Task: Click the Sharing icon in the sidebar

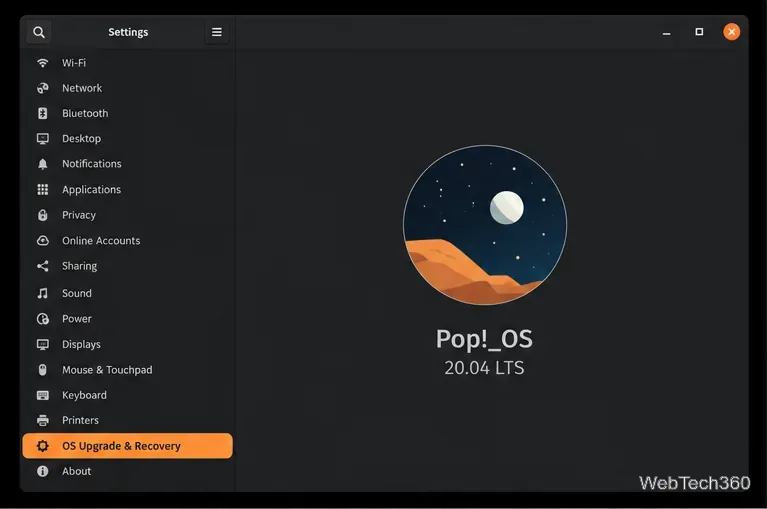Action: (x=43, y=266)
